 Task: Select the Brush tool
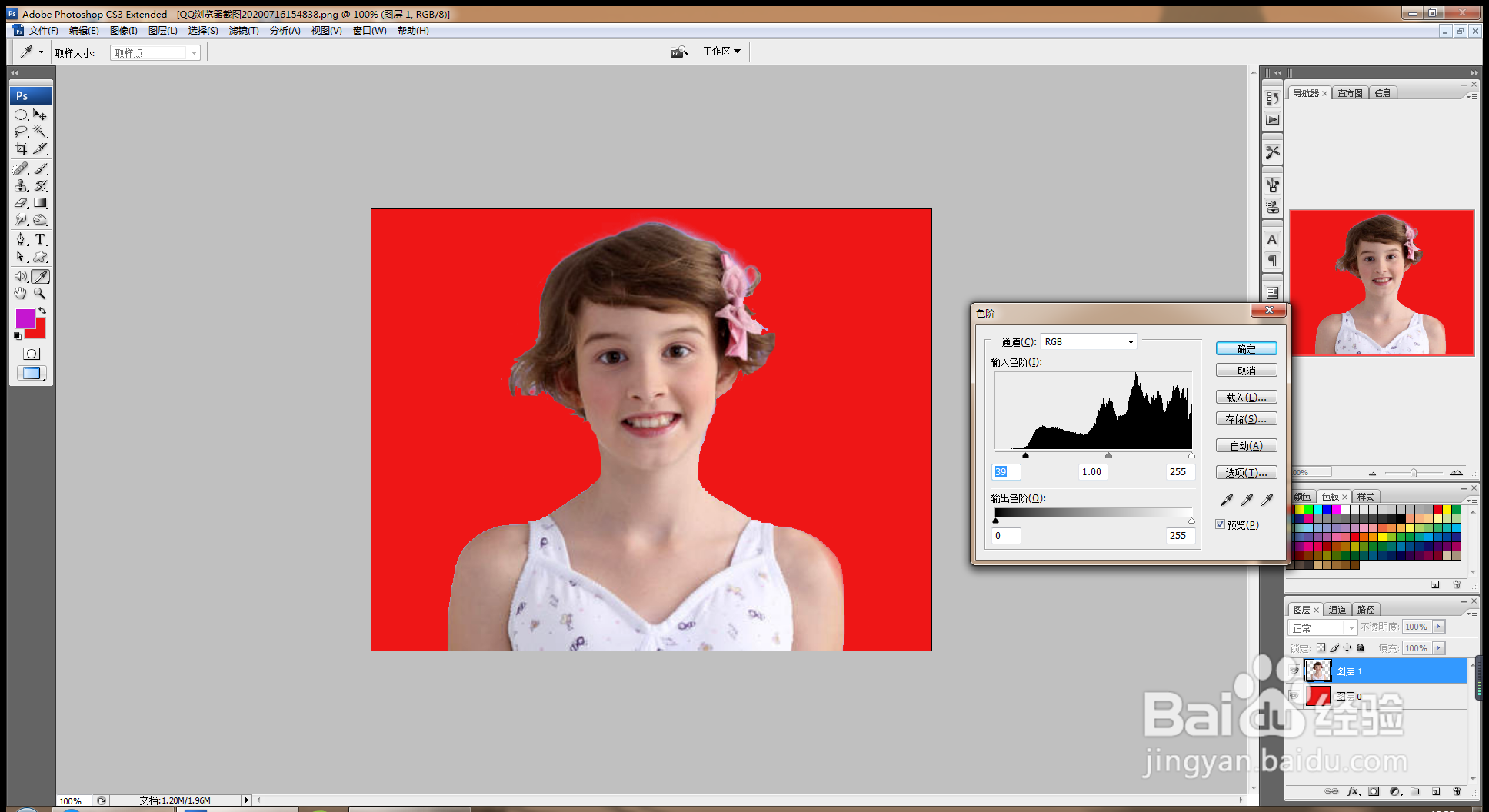tap(41, 168)
